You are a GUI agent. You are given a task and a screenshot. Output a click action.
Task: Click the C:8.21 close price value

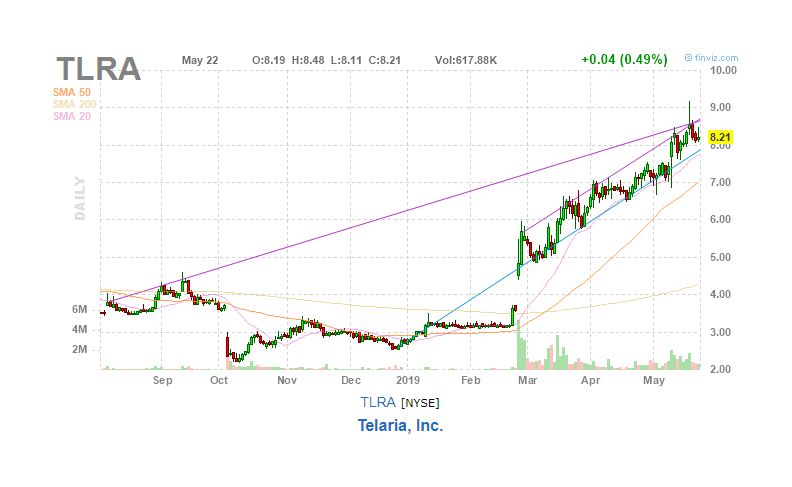pyautogui.click(x=385, y=60)
